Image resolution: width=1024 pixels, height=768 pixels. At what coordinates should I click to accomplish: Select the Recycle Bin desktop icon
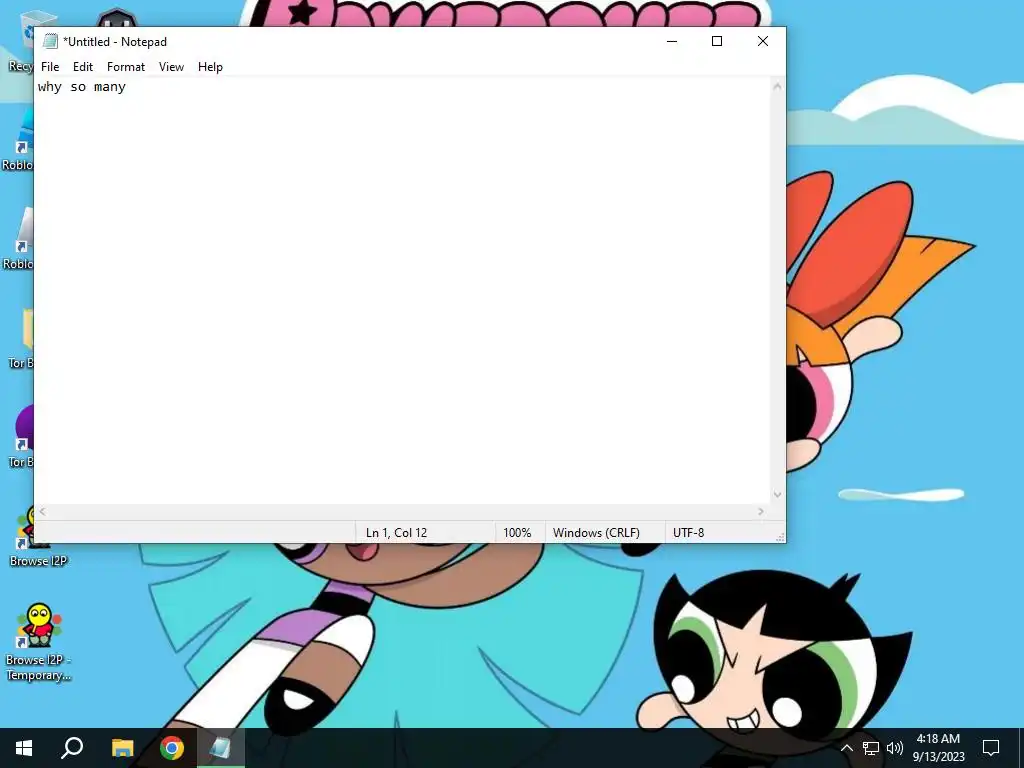coord(20,42)
